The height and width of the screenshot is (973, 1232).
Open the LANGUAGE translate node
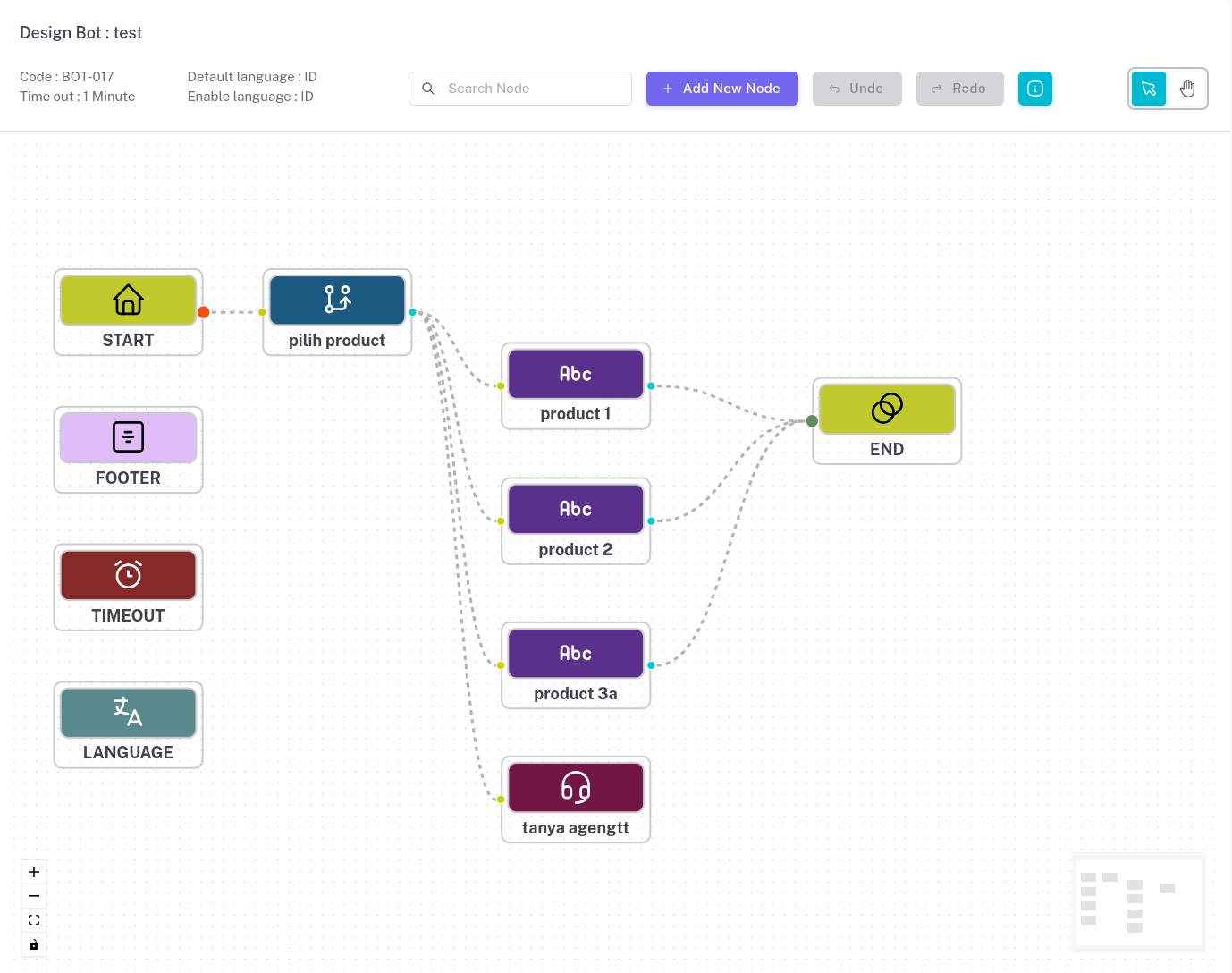click(128, 713)
